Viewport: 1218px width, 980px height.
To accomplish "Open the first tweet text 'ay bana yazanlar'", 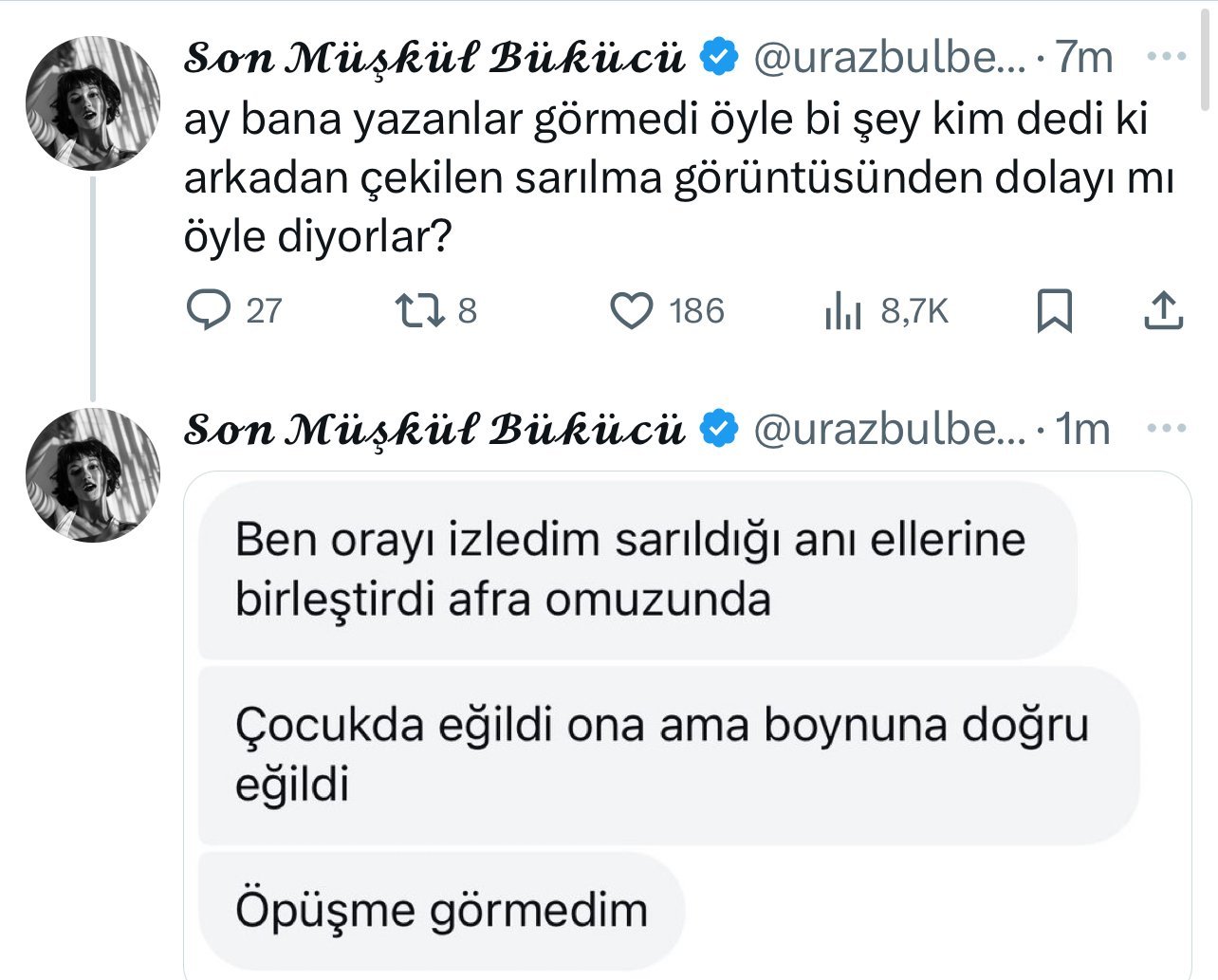I will pos(664,177).
